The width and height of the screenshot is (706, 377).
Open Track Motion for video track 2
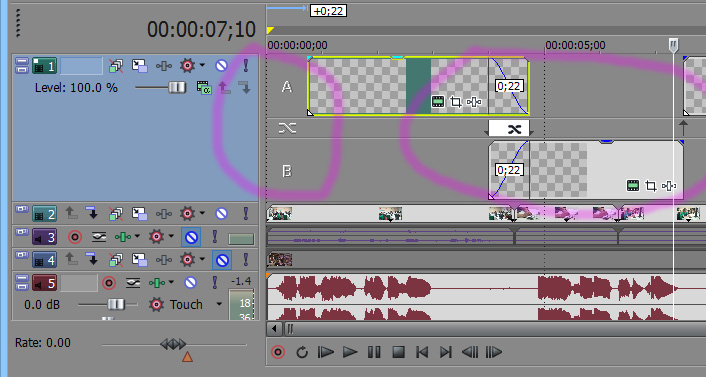(x=139, y=213)
